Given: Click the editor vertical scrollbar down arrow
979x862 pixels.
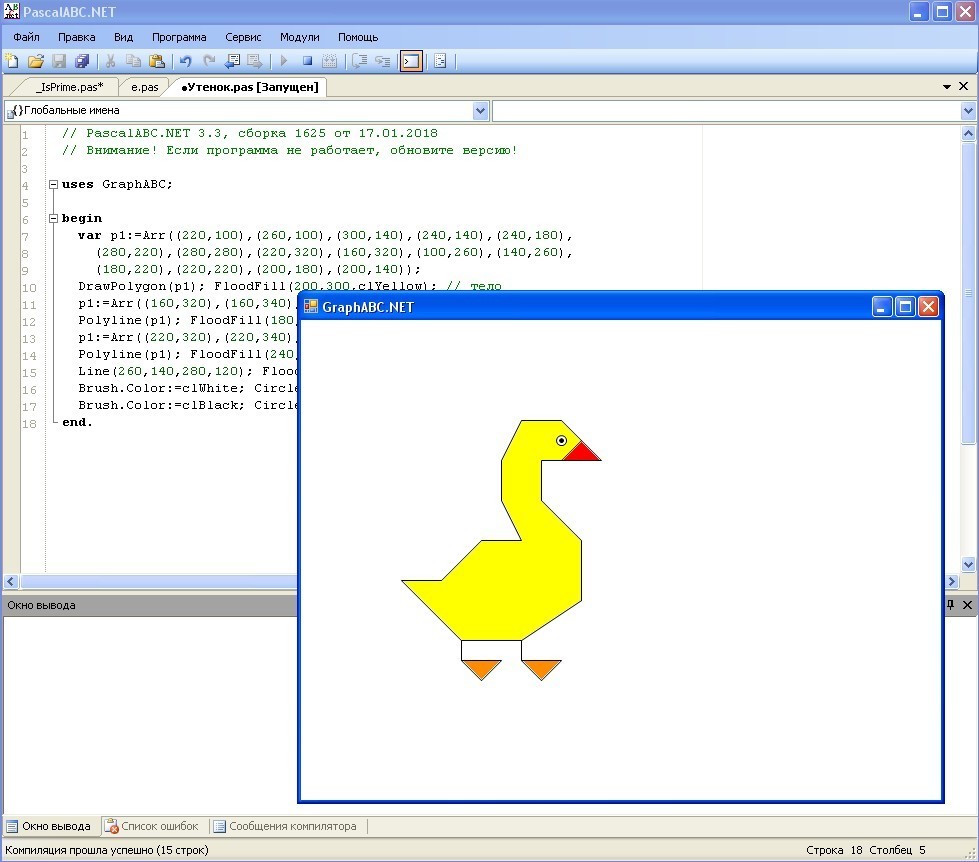Looking at the screenshot, I should (968, 564).
